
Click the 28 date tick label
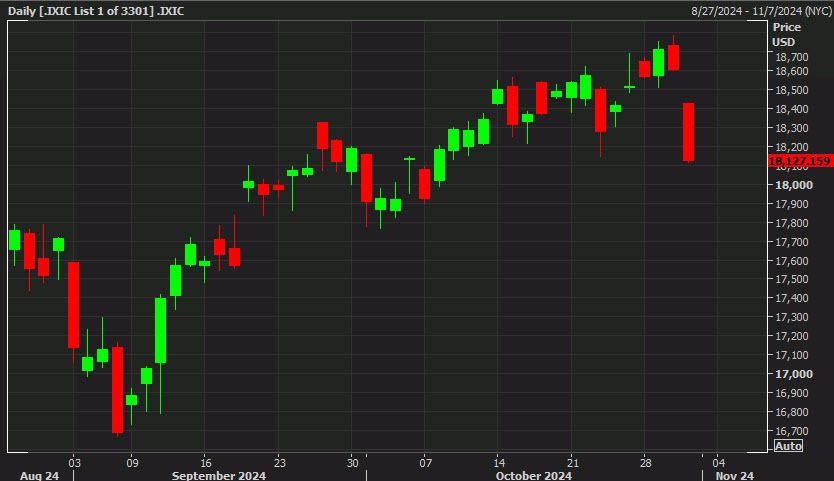point(645,463)
